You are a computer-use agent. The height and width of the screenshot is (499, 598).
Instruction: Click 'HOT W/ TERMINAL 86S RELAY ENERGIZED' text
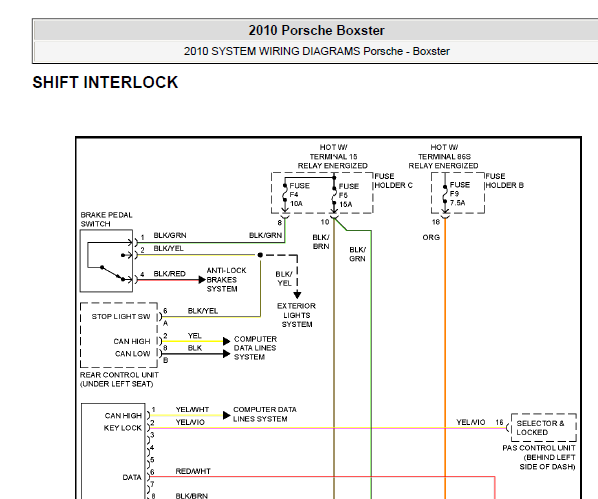pyautogui.click(x=443, y=156)
